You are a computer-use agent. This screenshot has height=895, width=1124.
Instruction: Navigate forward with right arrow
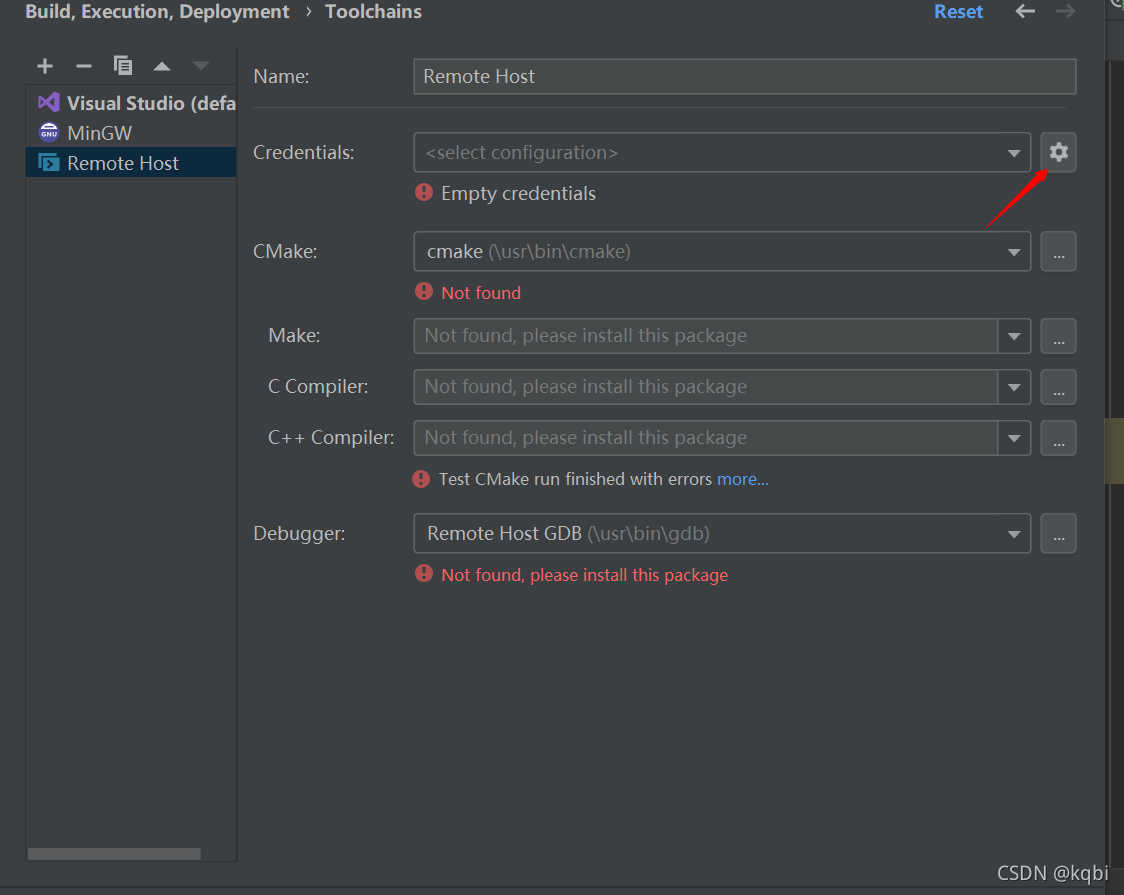[x=1065, y=11]
